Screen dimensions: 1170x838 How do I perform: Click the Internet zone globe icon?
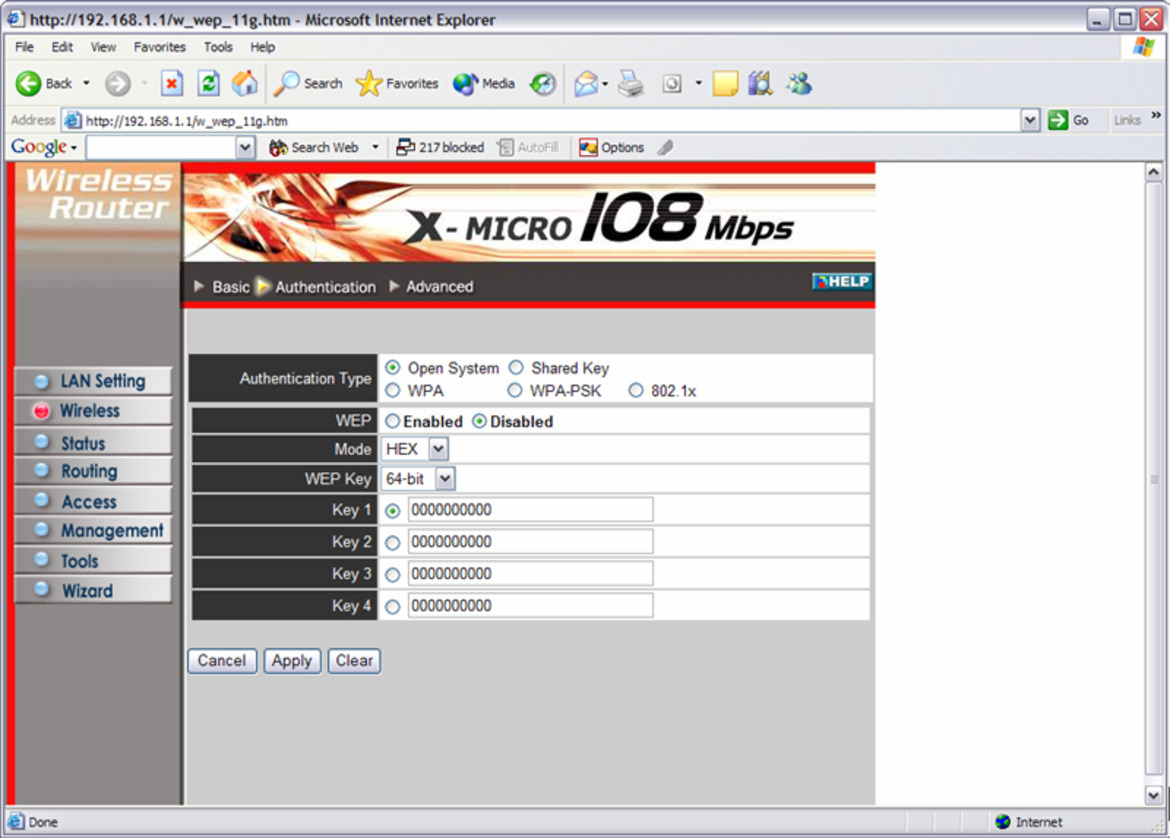tap(1003, 822)
